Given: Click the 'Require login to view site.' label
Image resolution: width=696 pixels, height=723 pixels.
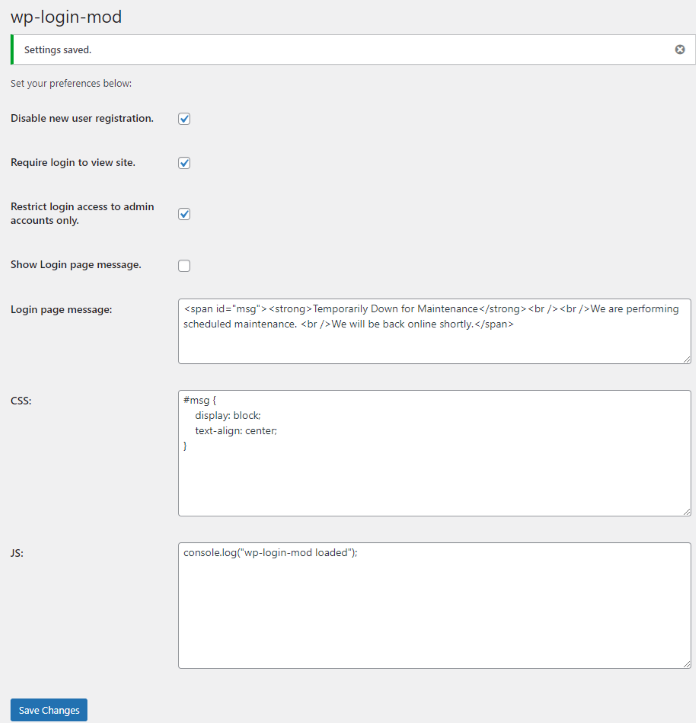Looking at the screenshot, I should pyautogui.click(x=73, y=163).
